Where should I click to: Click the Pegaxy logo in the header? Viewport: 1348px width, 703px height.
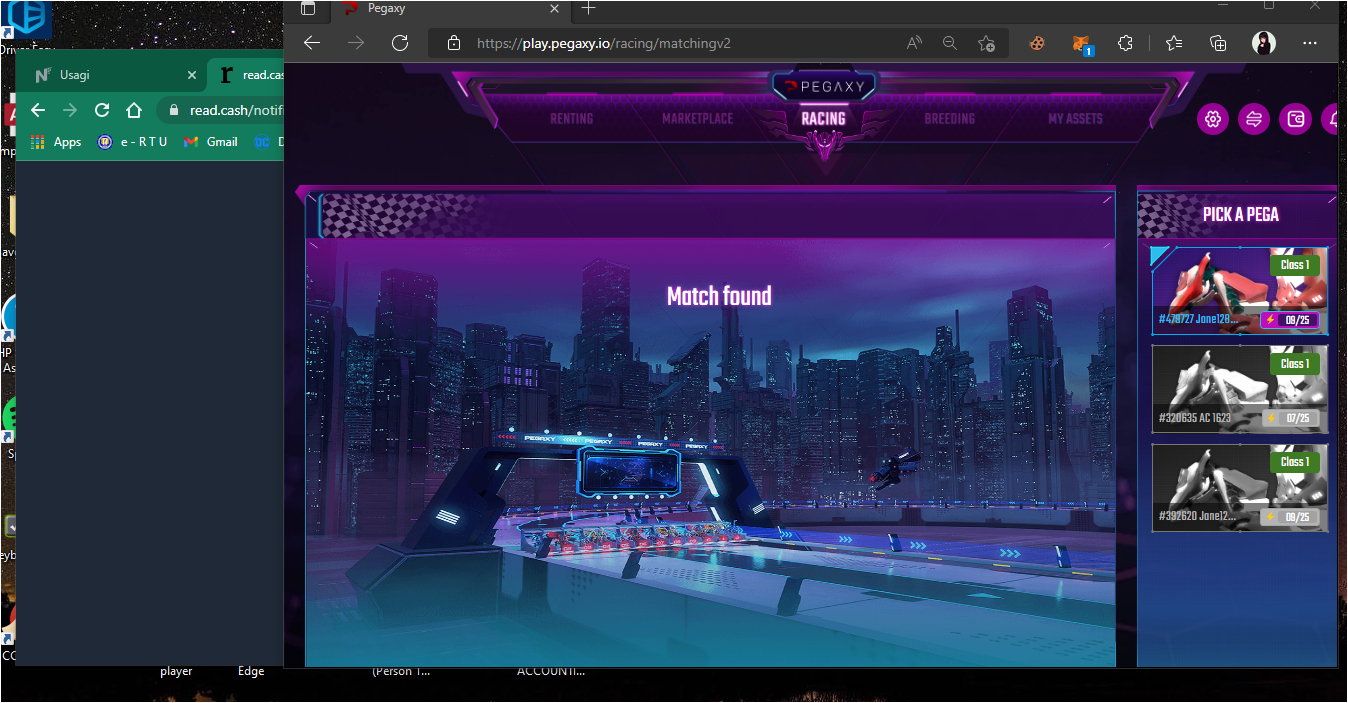coord(825,87)
